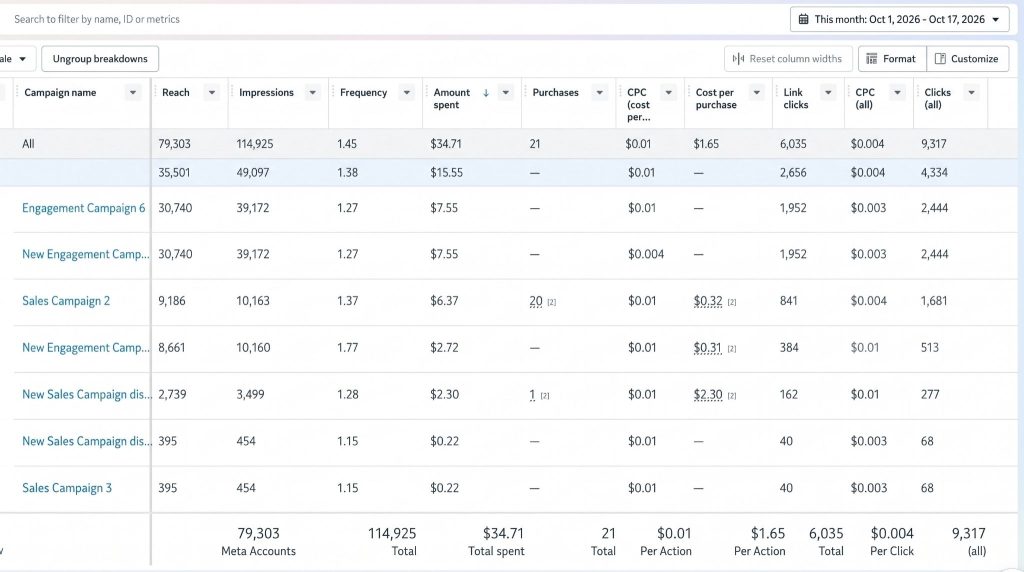This screenshot has height=572, width=1024.
Task: Open Sales Campaign 2 link
Action: (x=66, y=301)
